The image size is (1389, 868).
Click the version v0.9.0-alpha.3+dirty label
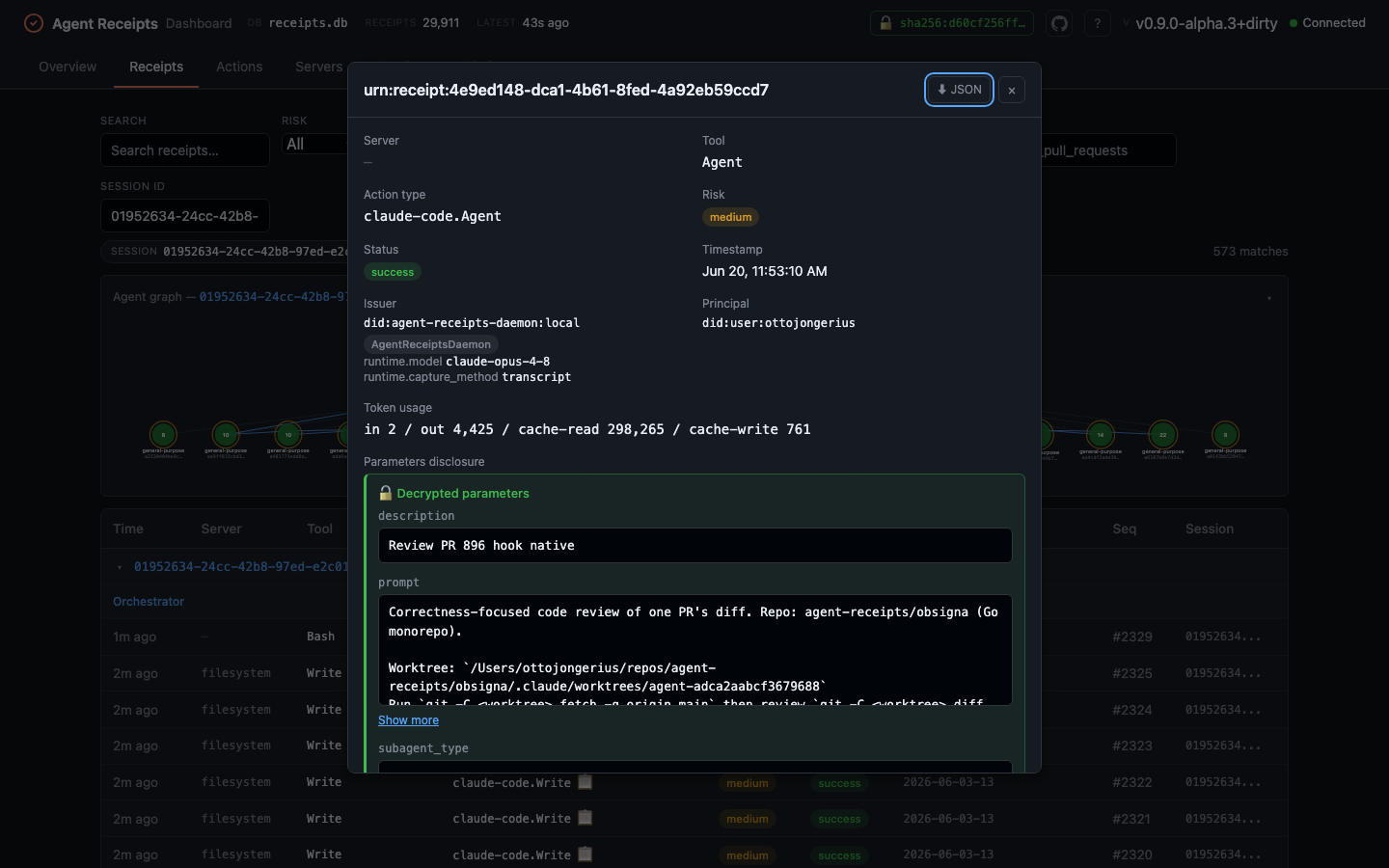coord(1207,23)
